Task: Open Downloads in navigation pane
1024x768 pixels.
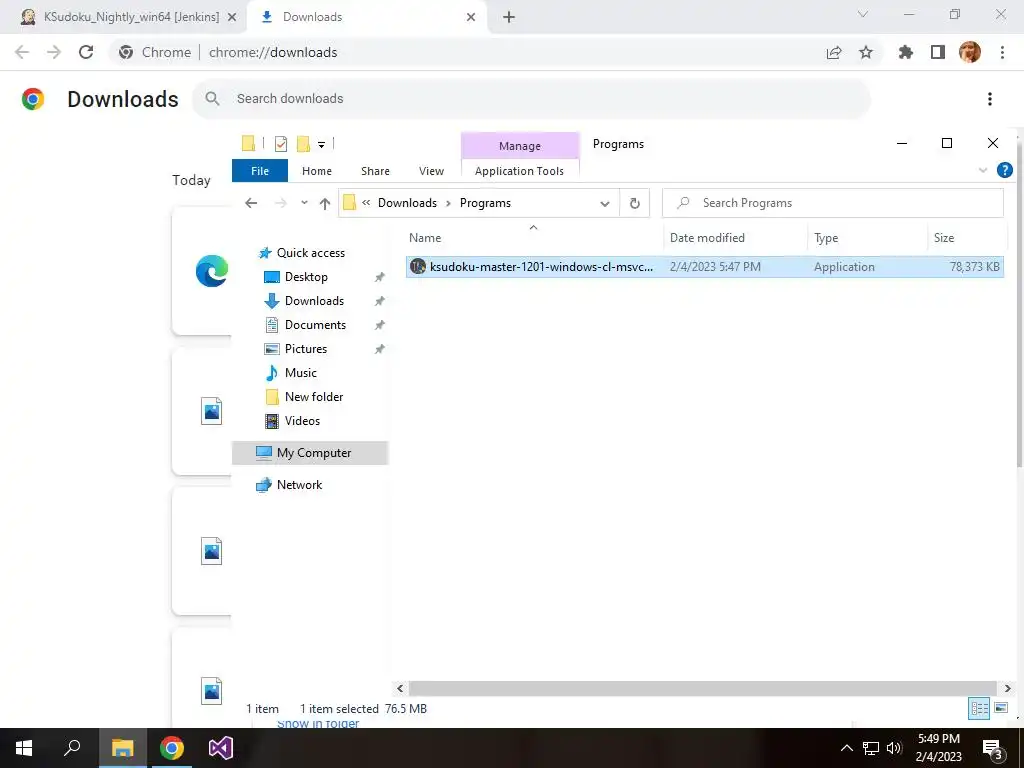Action: (x=314, y=301)
